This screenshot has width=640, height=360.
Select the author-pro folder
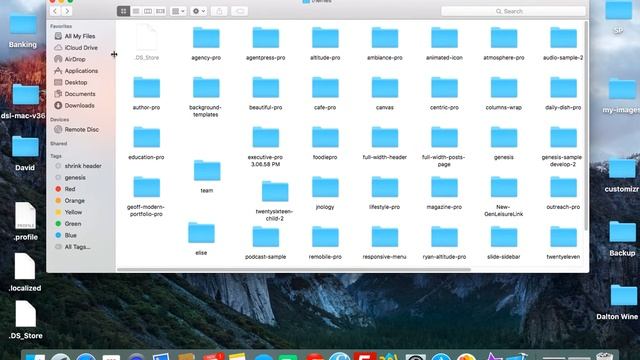click(147, 93)
